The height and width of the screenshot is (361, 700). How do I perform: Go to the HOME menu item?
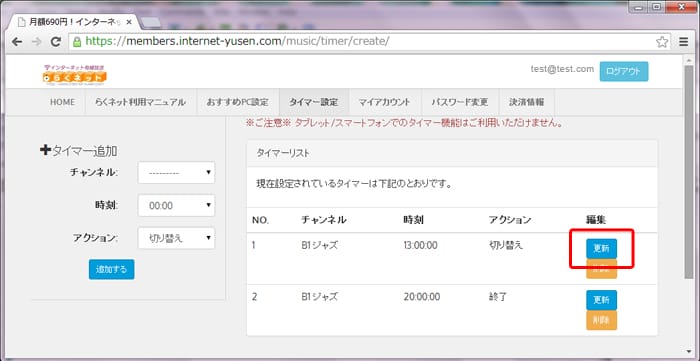click(x=62, y=102)
